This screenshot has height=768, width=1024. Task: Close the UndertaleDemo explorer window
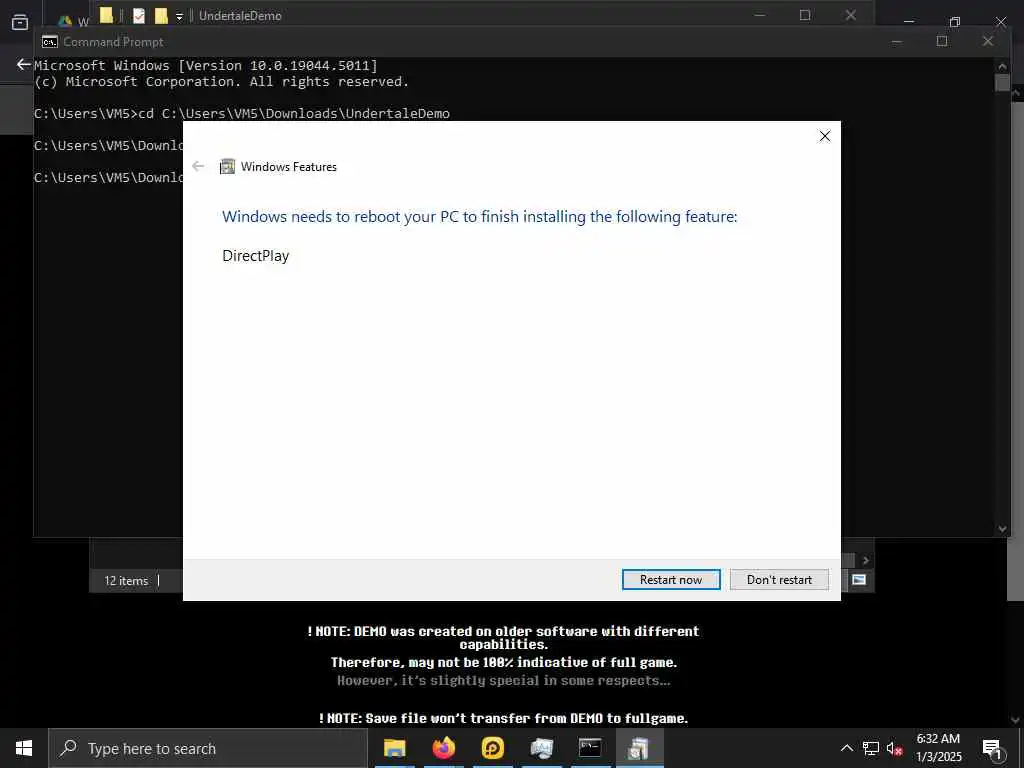point(851,15)
